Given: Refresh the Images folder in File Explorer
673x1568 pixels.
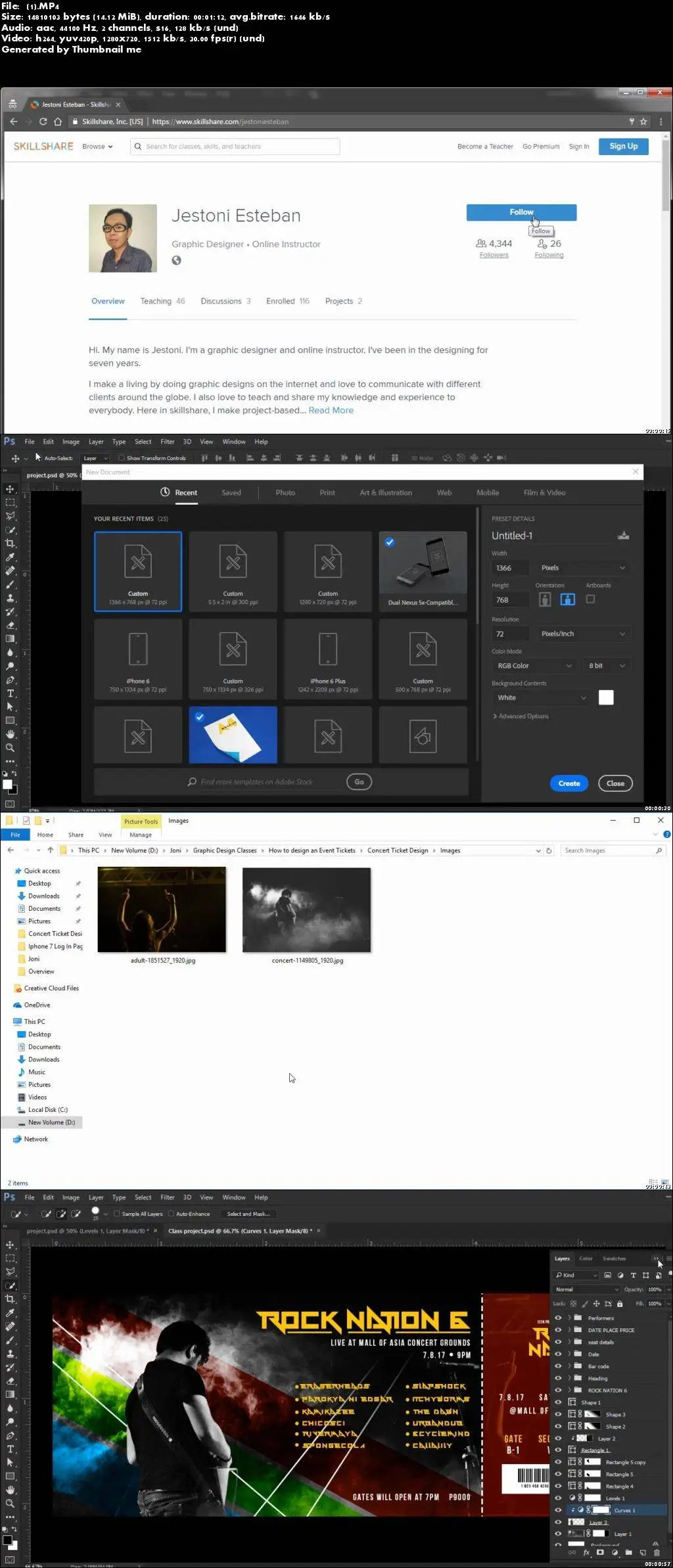Looking at the screenshot, I should click(549, 850).
